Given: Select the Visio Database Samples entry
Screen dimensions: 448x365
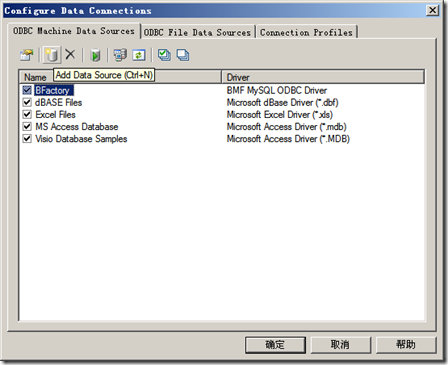Looking at the screenshot, I should (x=81, y=139).
